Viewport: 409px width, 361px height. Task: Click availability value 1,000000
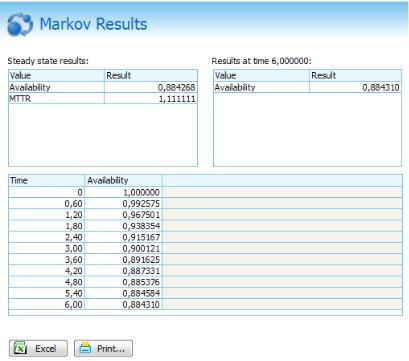(x=141, y=192)
